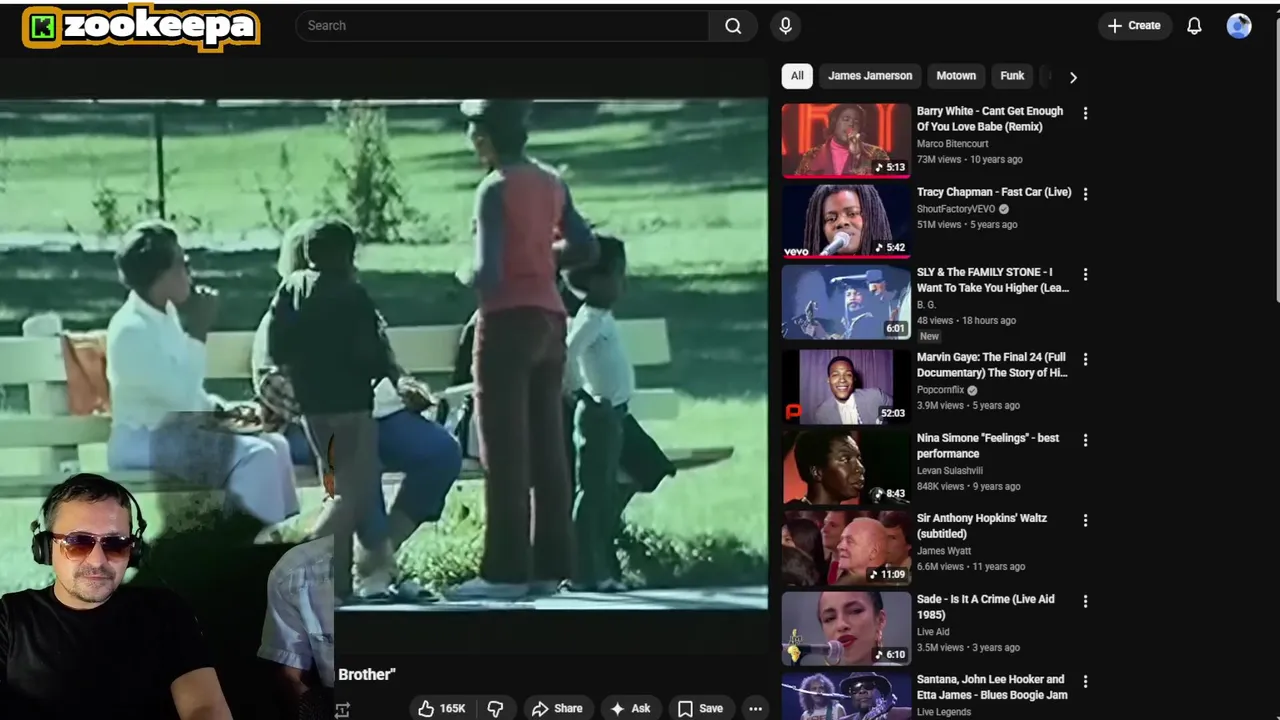This screenshot has width=1280, height=720.
Task: Start voice search with microphone icon
Action: click(x=785, y=26)
